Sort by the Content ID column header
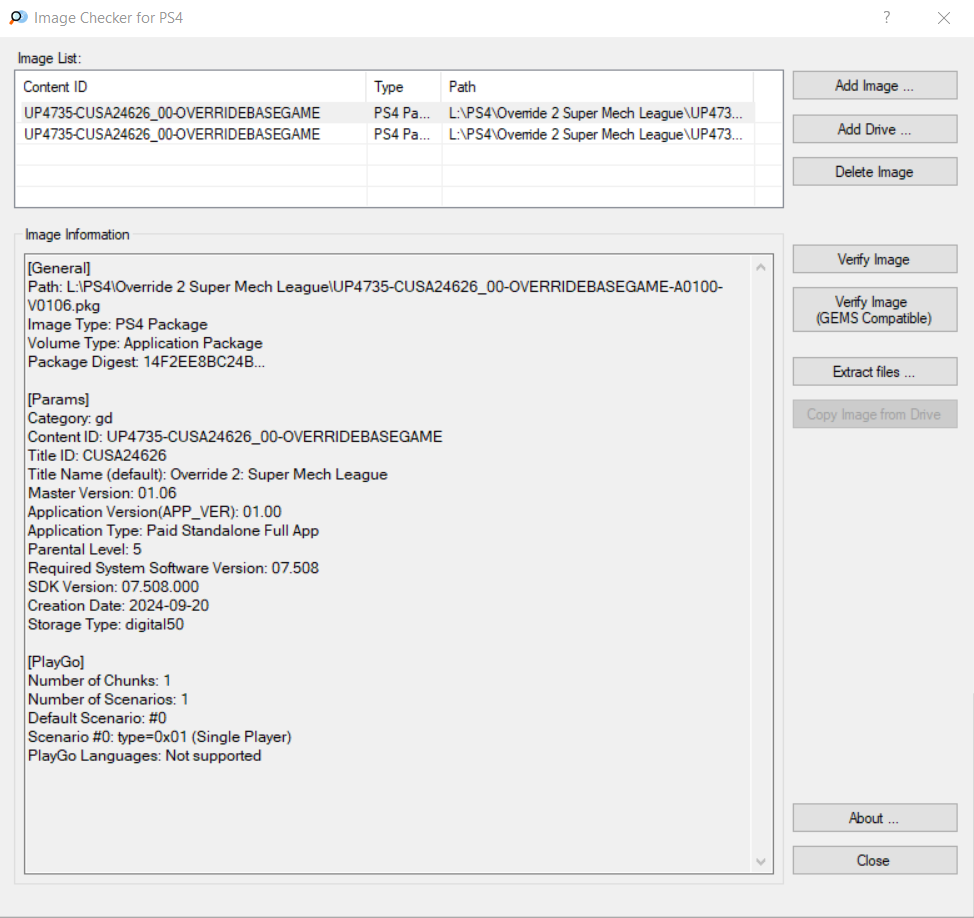Screen dimensions: 974x918 click(192, 87)
